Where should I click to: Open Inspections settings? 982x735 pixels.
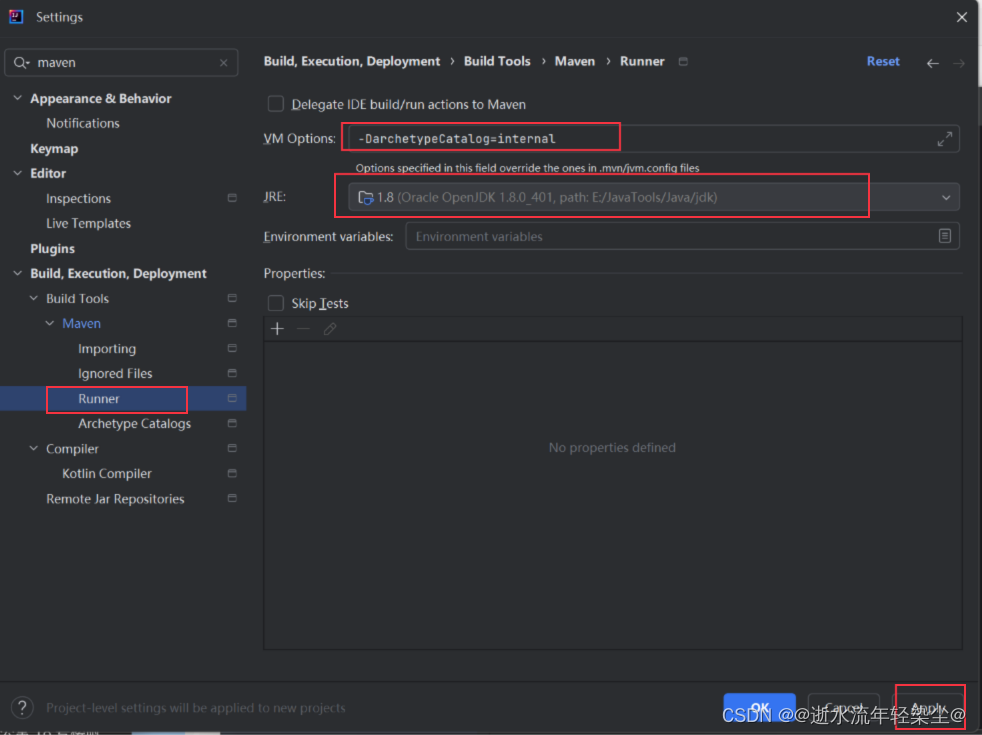tap(78, 198)
